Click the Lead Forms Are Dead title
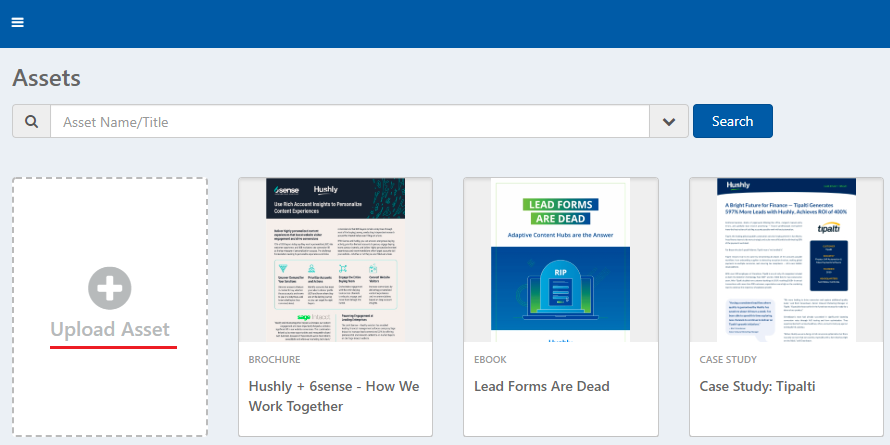Viewport: 890px width, 445px height. point(541,387)
